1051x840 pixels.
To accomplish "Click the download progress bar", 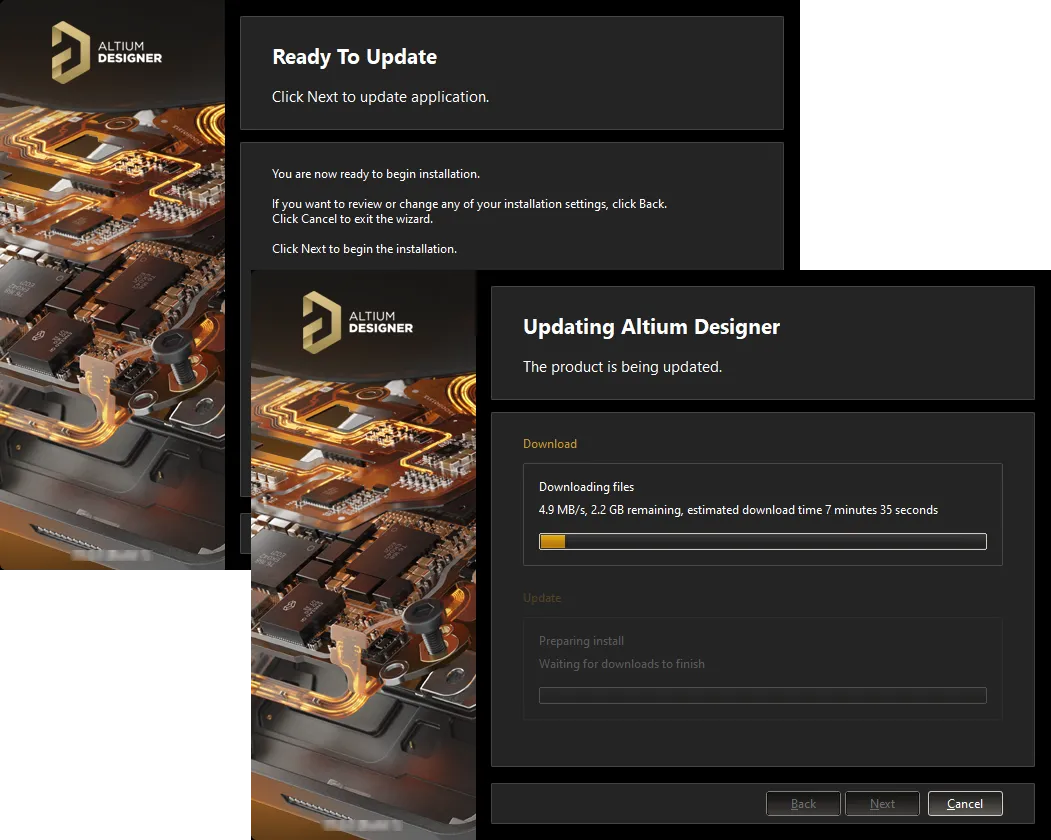I will [x=763, y=541].
